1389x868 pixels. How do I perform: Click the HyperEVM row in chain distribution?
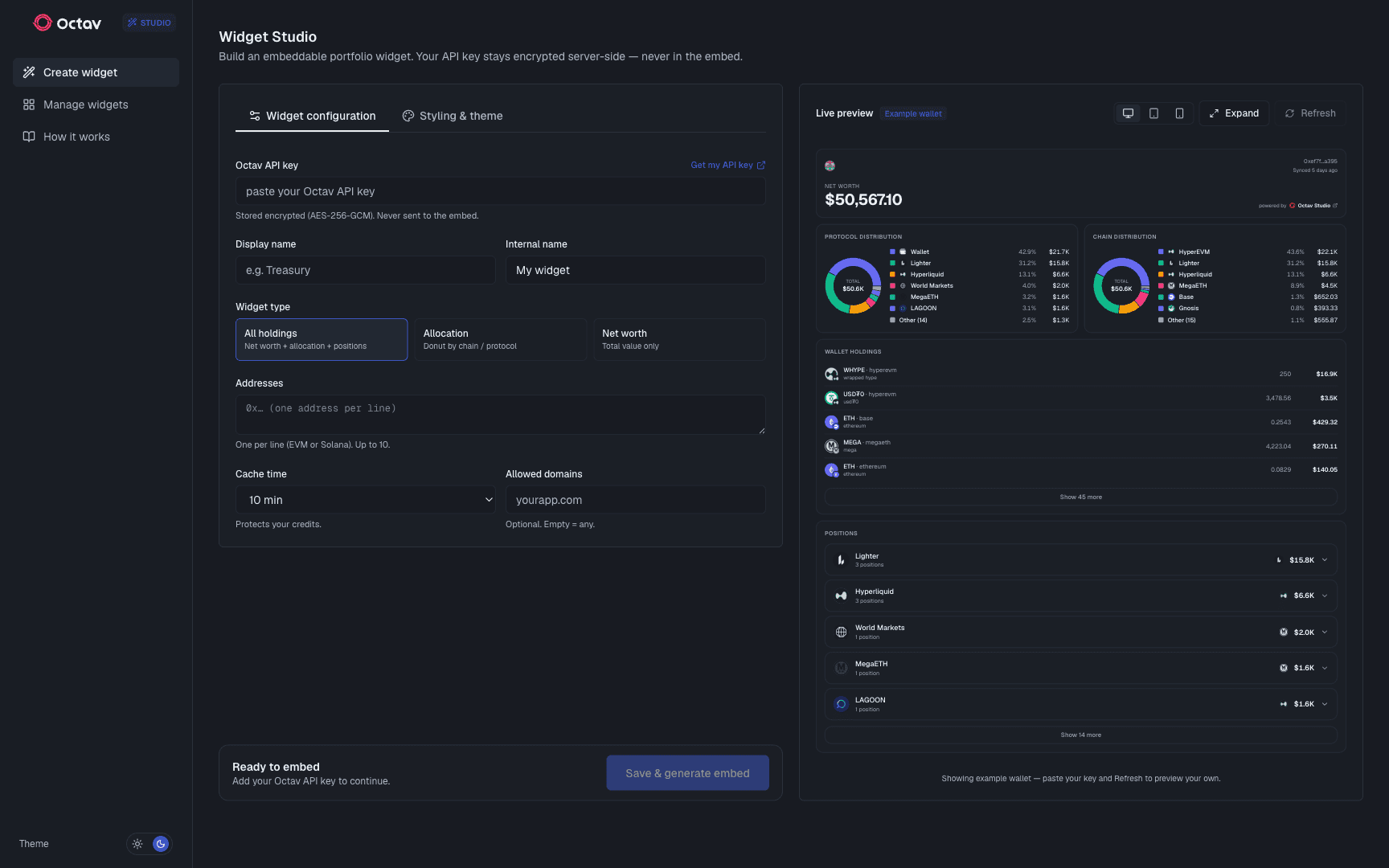1248,252
